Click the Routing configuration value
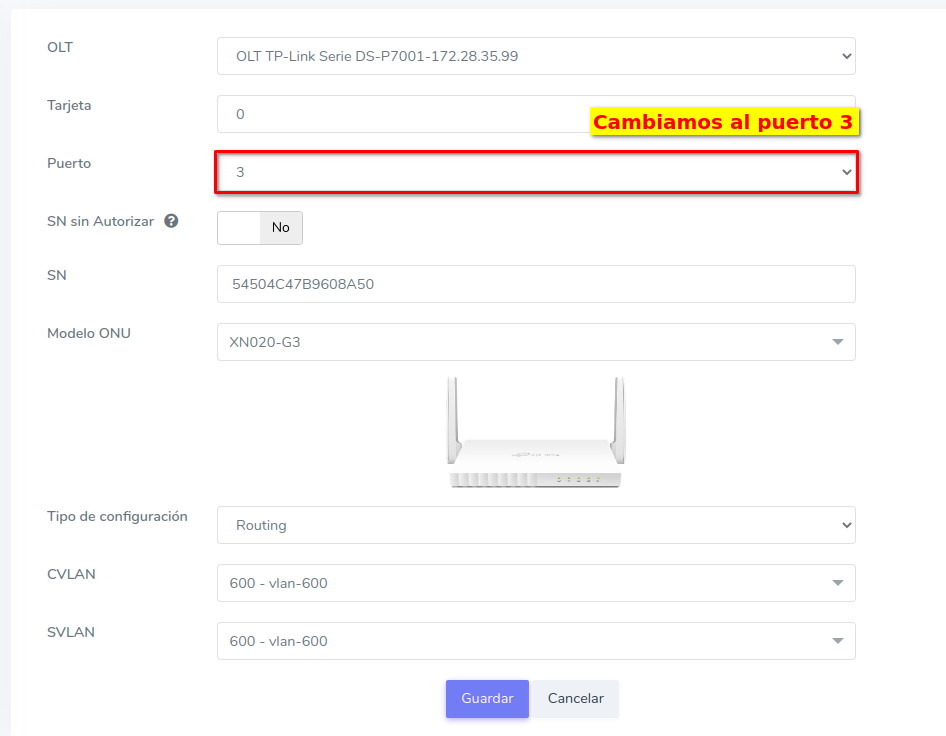The height and width of the screenshot is (736, 946). pyautogui.click(x=261, y=525)
